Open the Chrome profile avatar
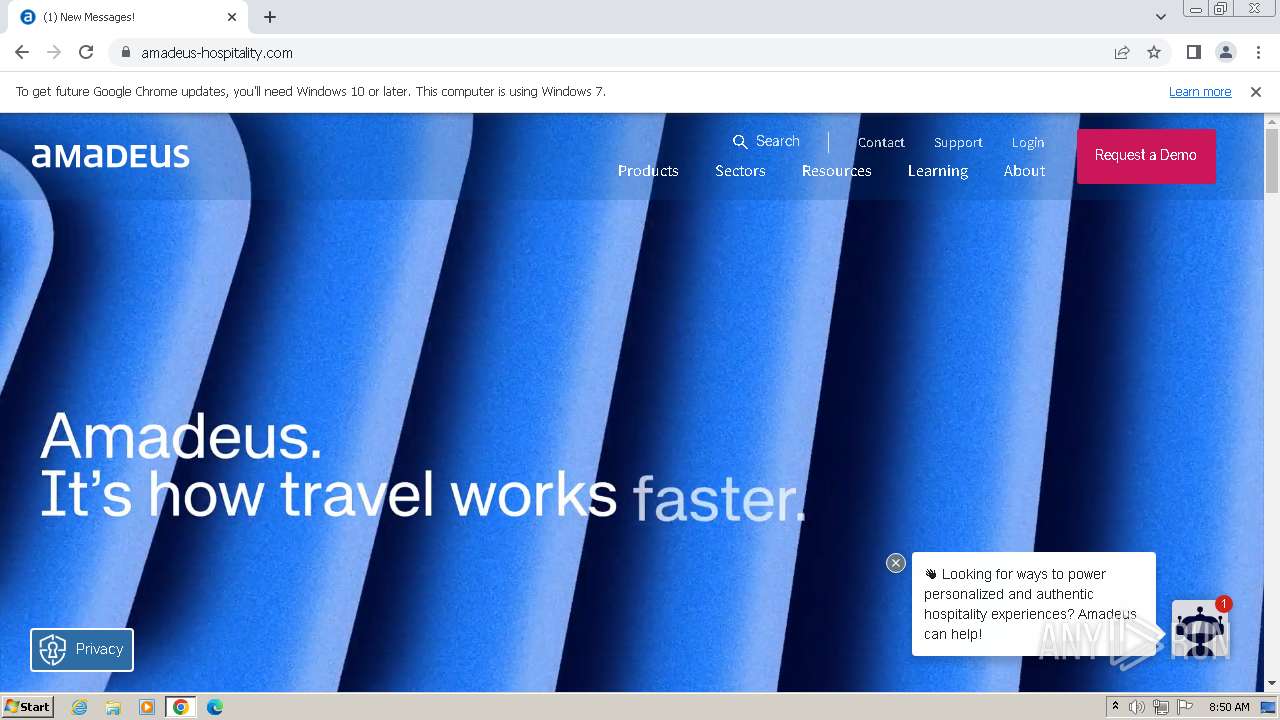Viewport: 1280px width, 720px height. click(1226, 52)
